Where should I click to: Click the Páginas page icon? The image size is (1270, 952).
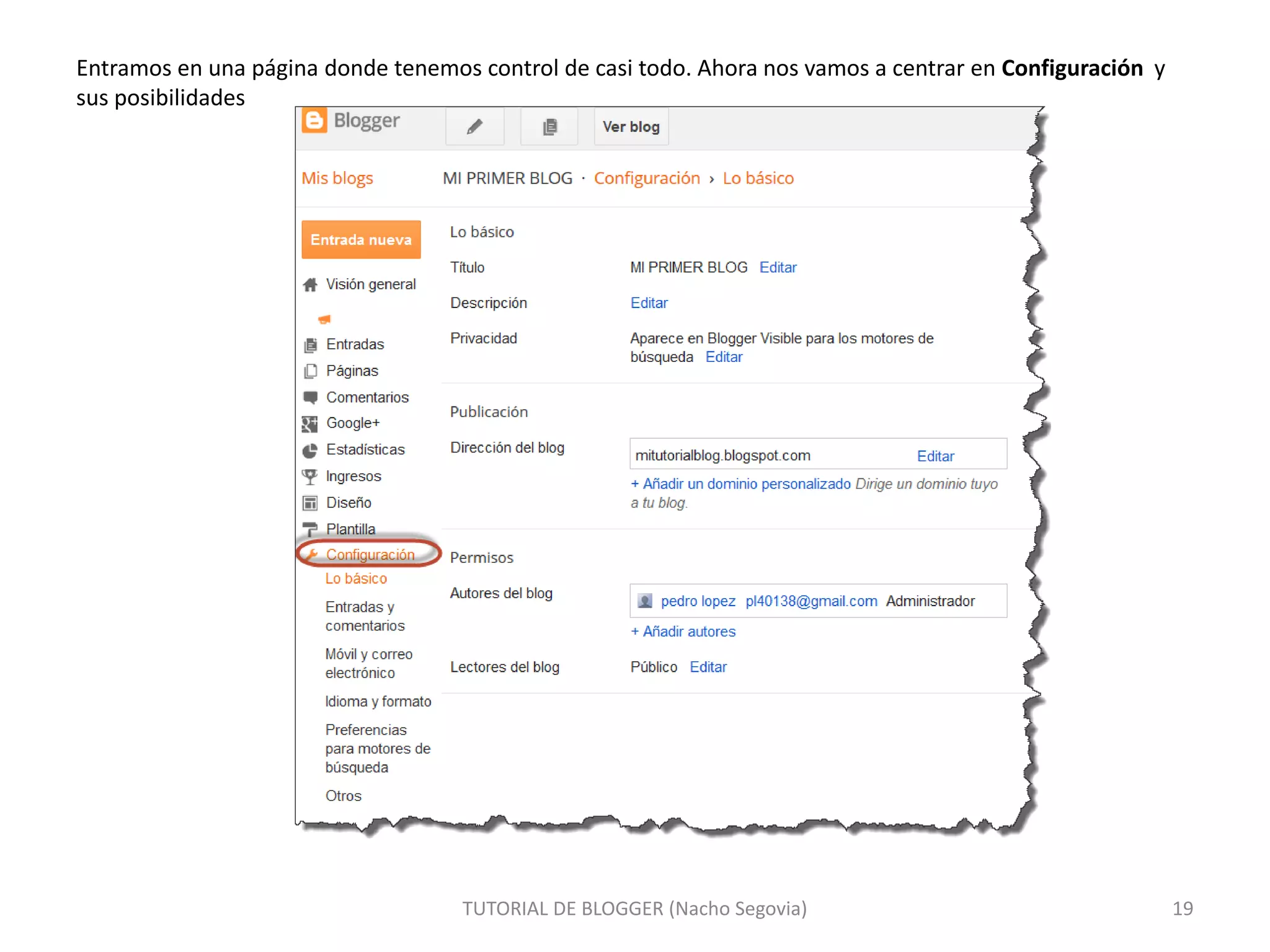click(310, 371)
